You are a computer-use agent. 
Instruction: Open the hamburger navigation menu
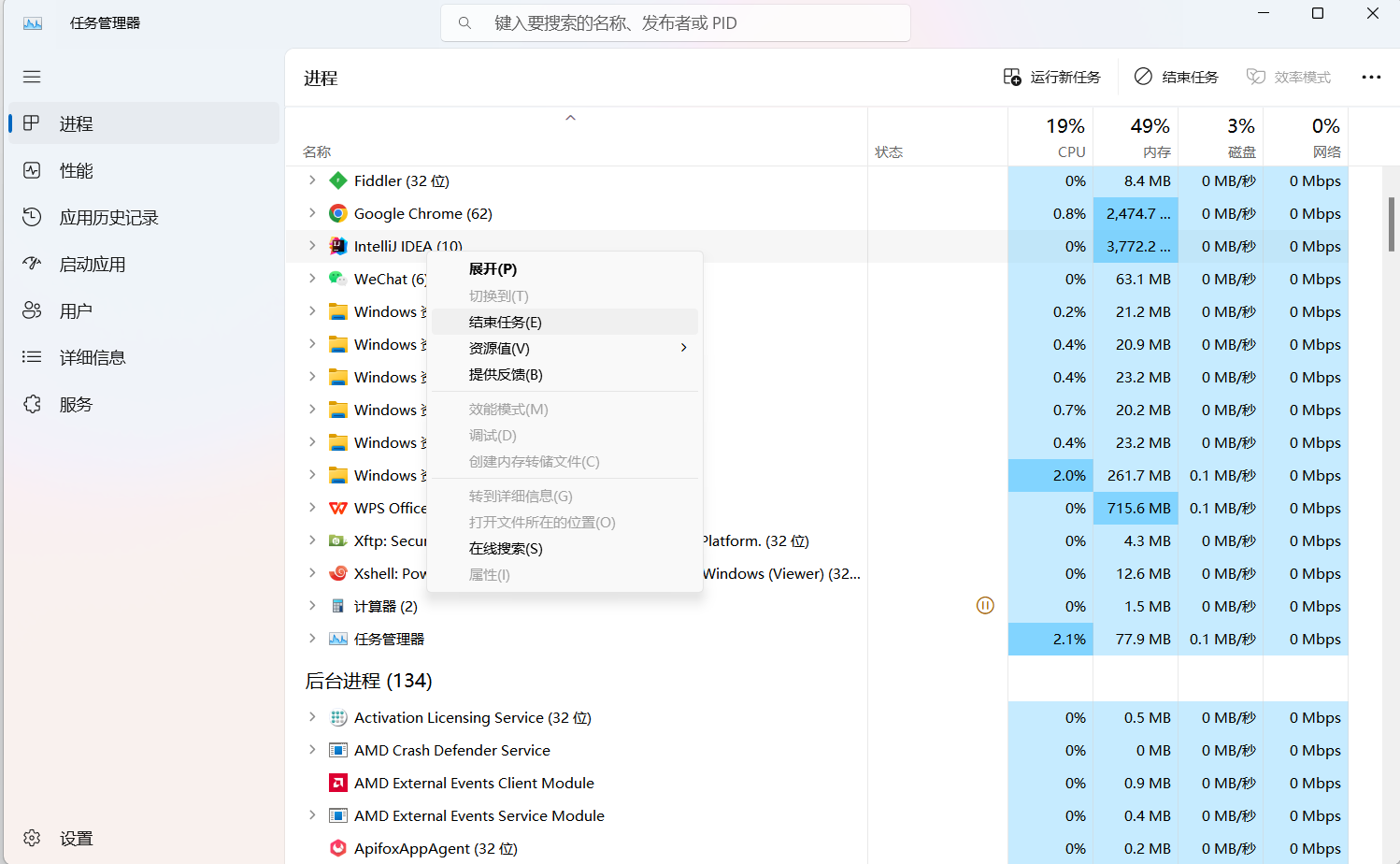[32, 77]
